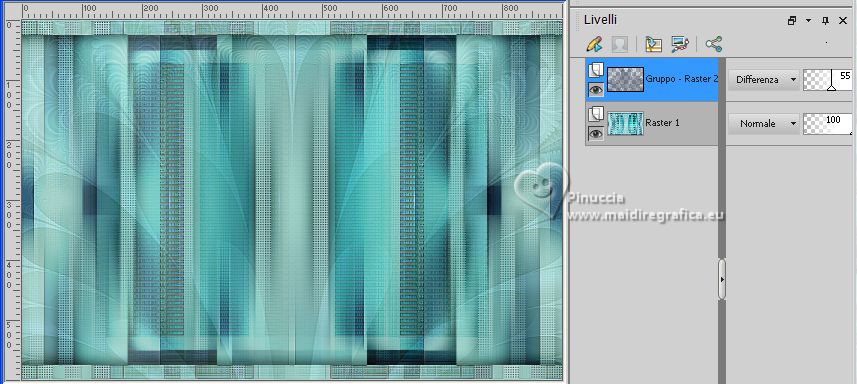Screen dimensions: 857x384
Task: Open Livelli panel options arrow menu
Action: click(808, 21)
